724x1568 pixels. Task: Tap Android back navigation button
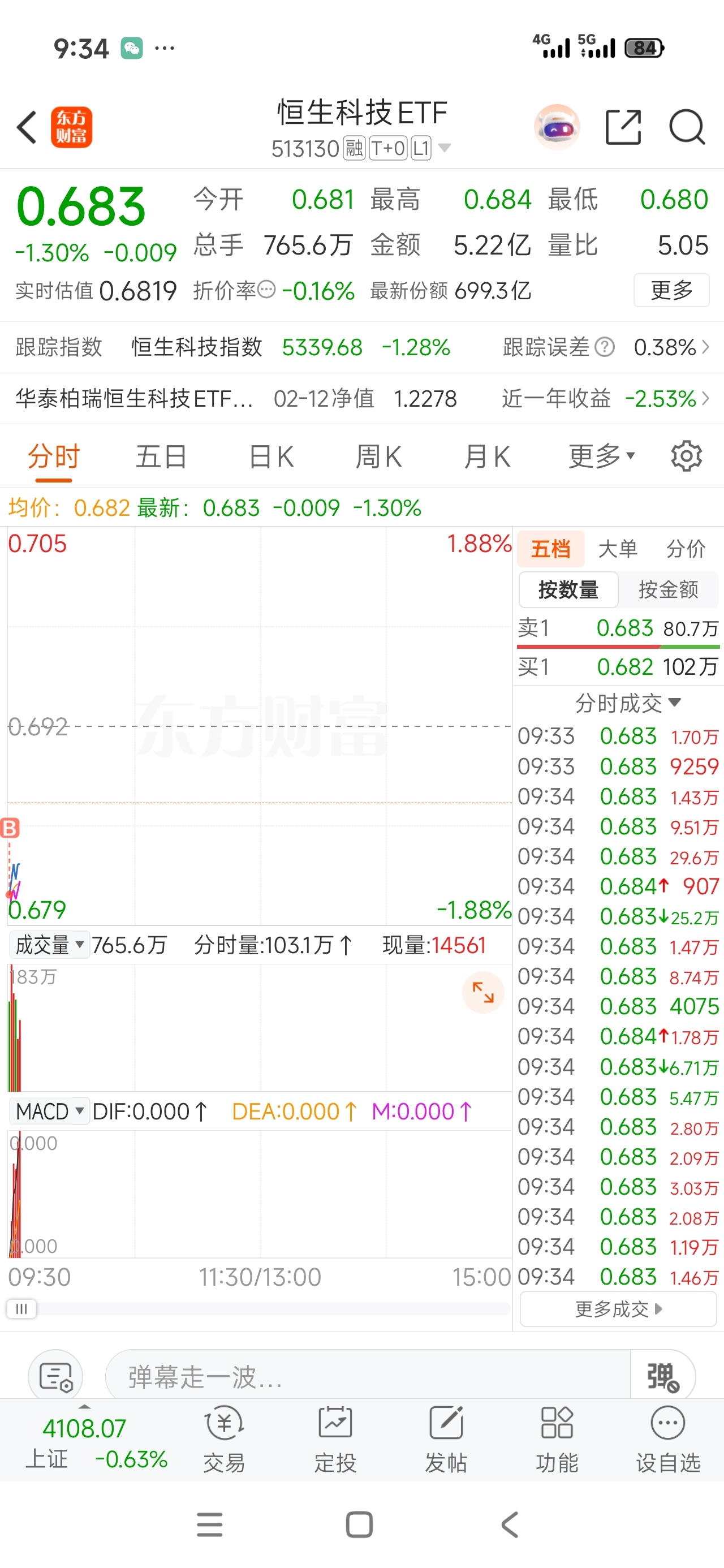[x=510, y=1524]
